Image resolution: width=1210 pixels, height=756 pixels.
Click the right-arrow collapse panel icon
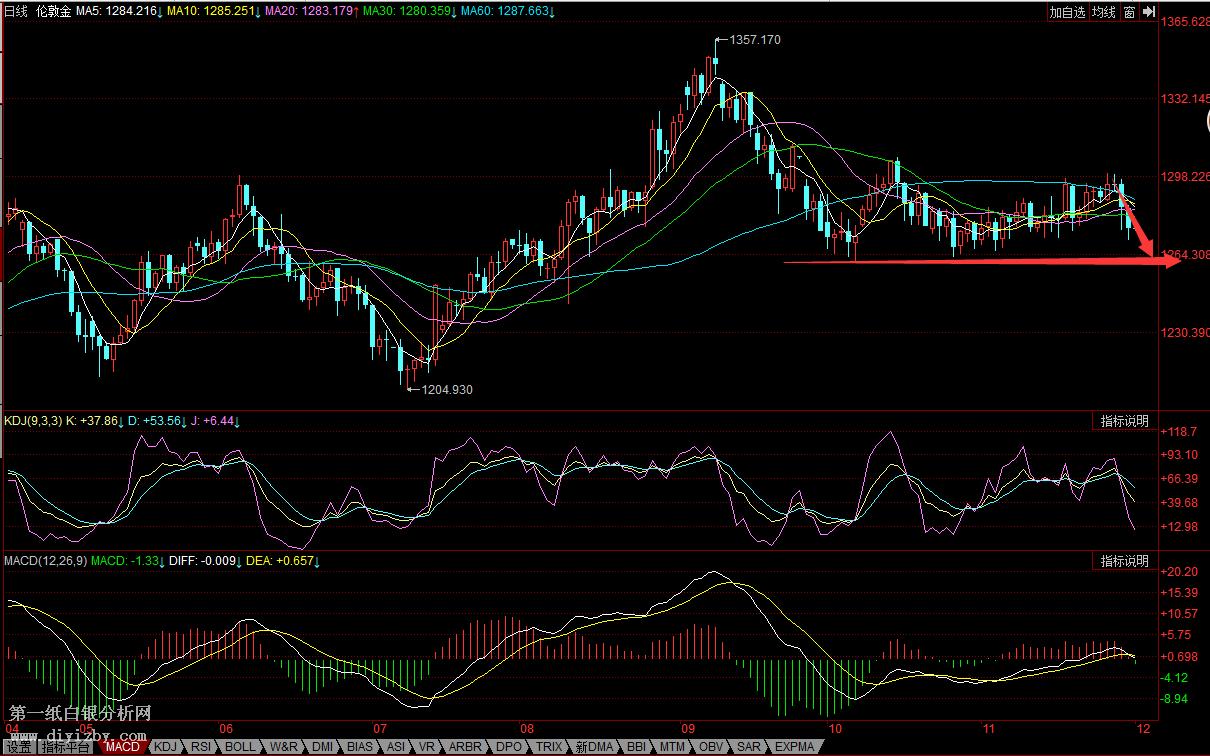1148,12
